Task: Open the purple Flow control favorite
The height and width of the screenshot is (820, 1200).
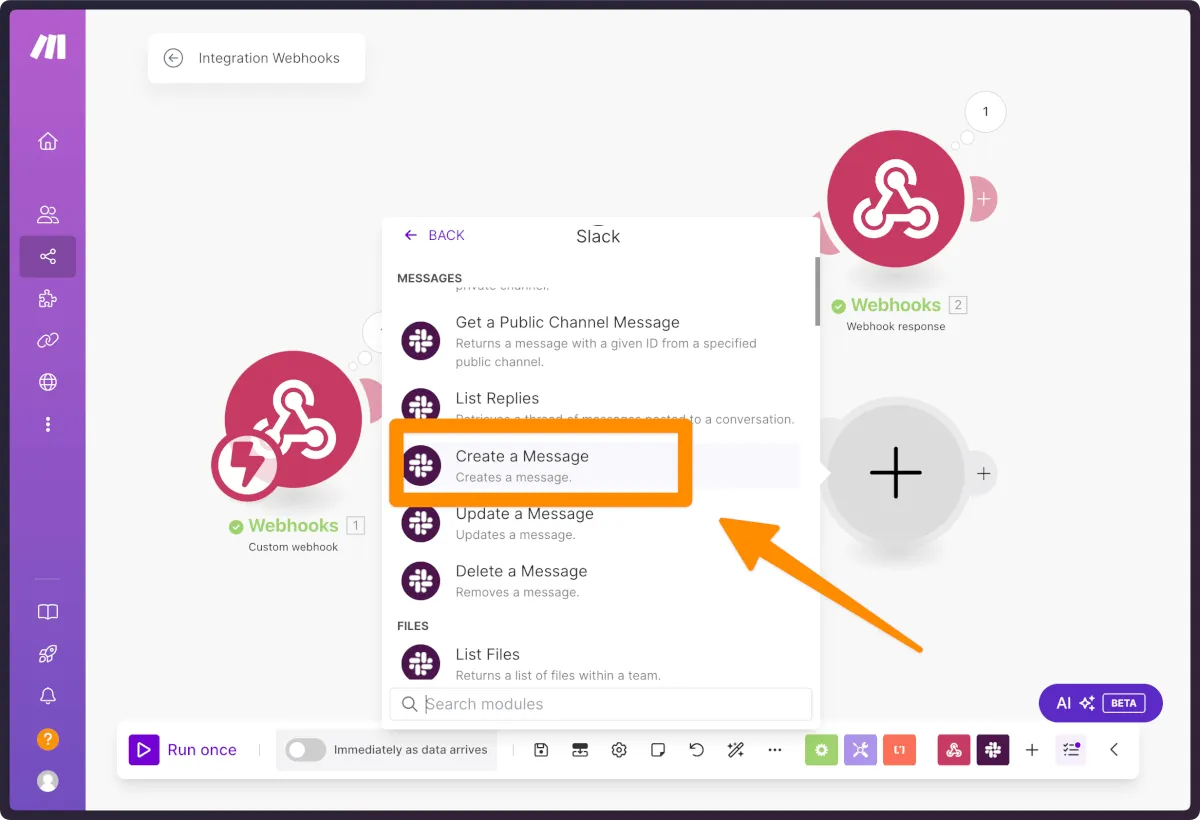Action: click(860, 750)
